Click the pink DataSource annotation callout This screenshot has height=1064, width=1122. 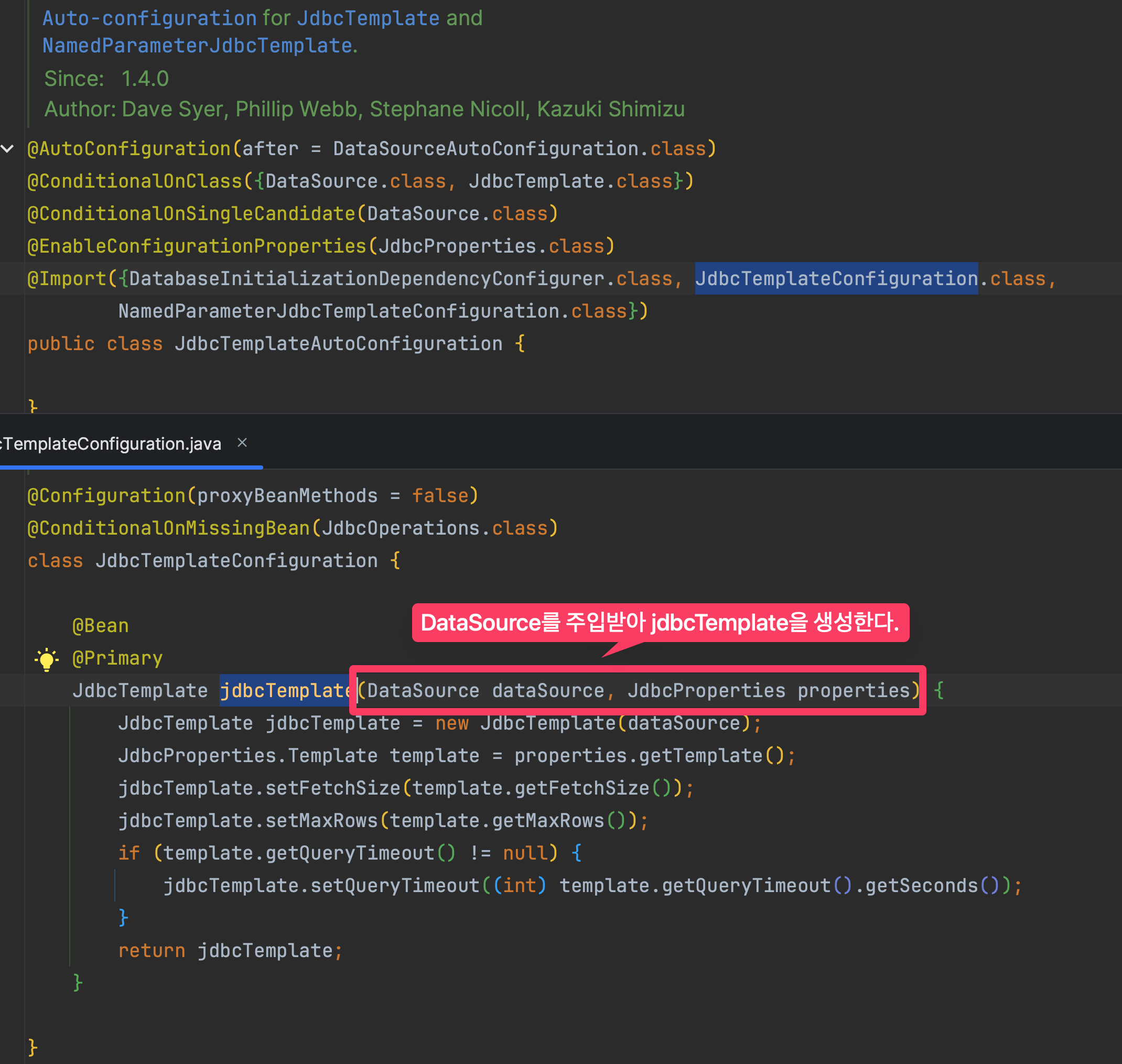(x=660, y=623)
